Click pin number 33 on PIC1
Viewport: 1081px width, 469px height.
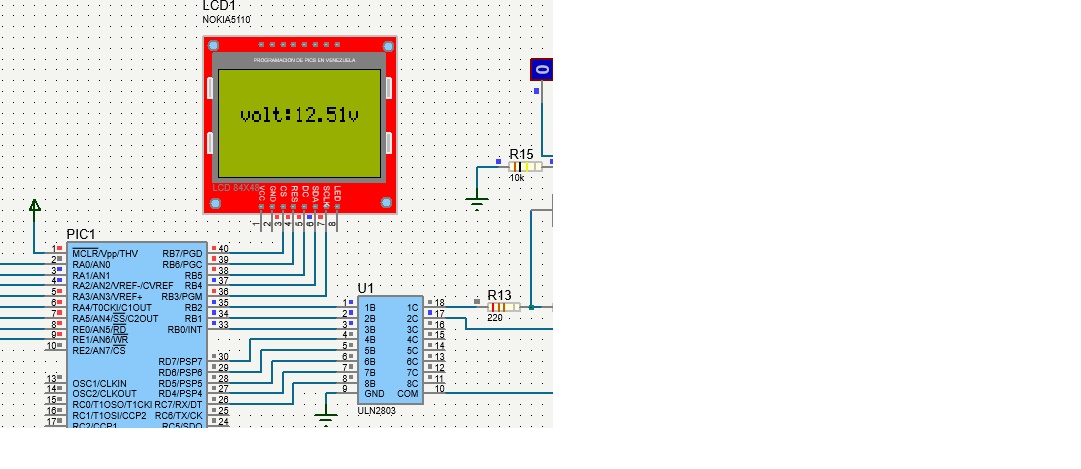click(x=223, y=324)
